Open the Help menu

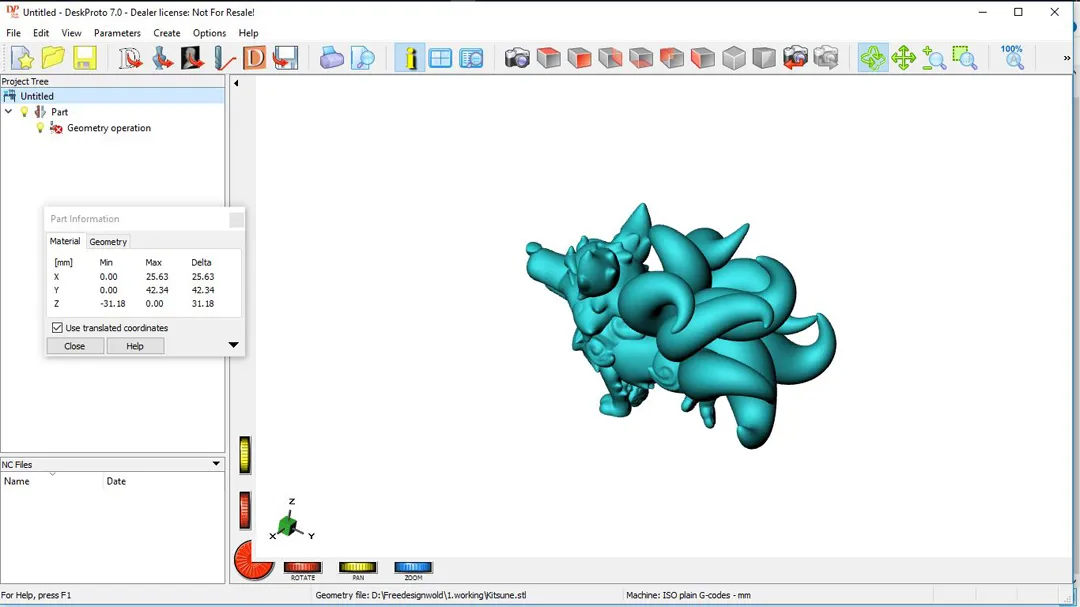(x=248, y=33)
